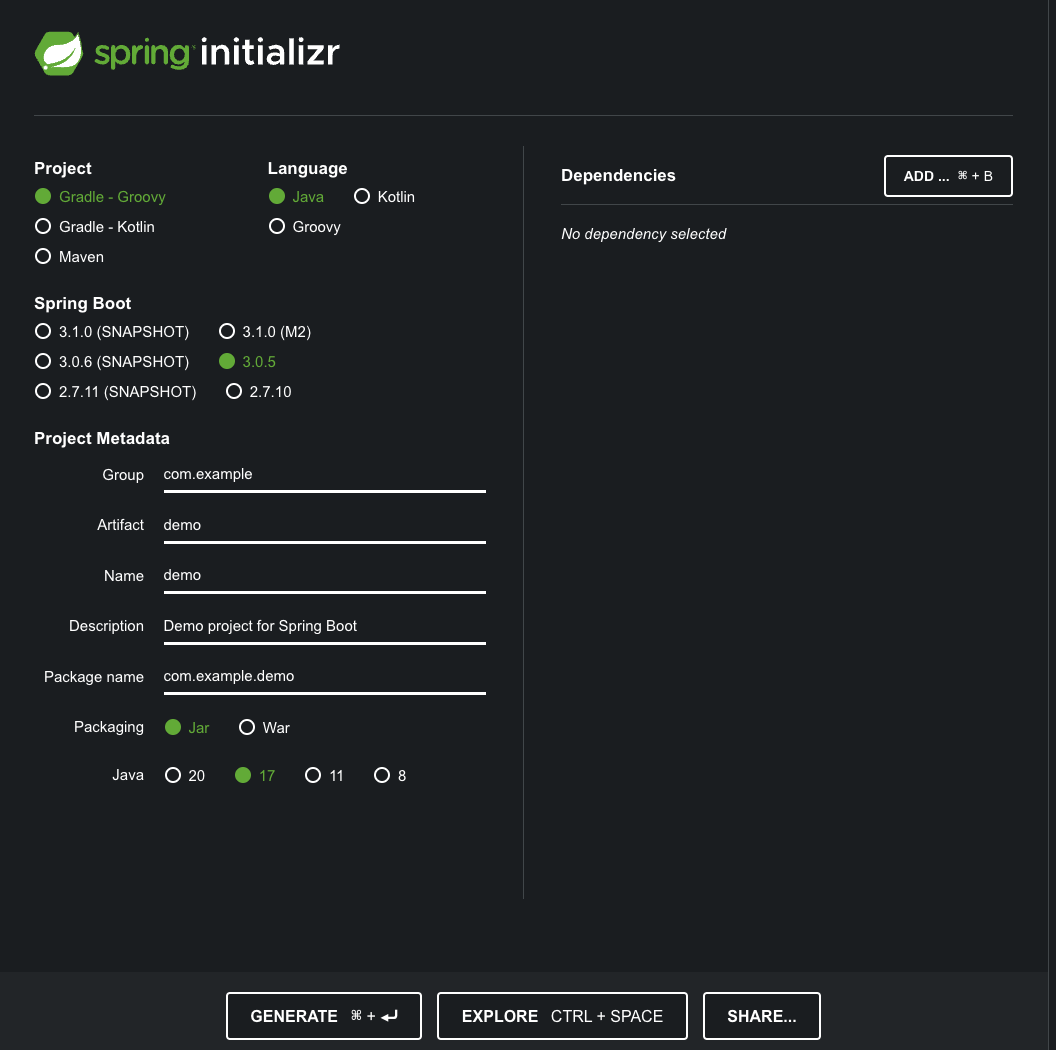Select Java version 11
The height and width of the screenshot is (1050, 1056).
pyautogui.click(x=324, y=776)
